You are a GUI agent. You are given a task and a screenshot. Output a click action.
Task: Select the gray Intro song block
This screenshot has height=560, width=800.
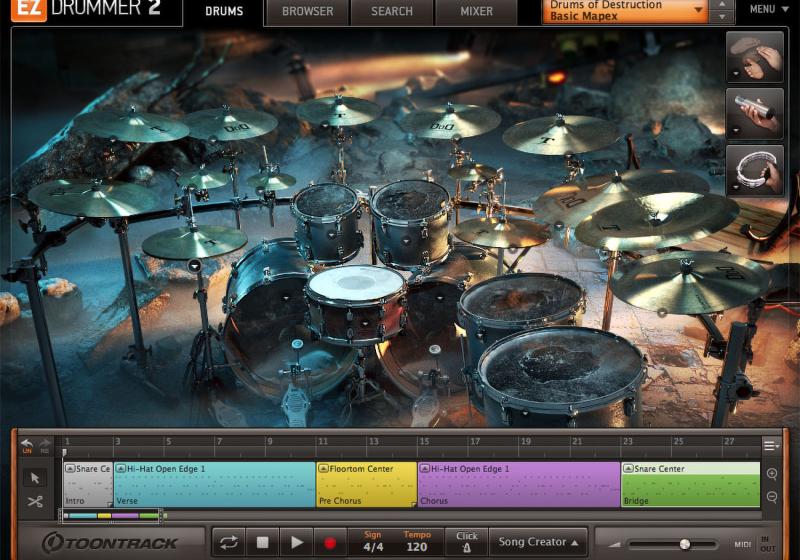88,485
